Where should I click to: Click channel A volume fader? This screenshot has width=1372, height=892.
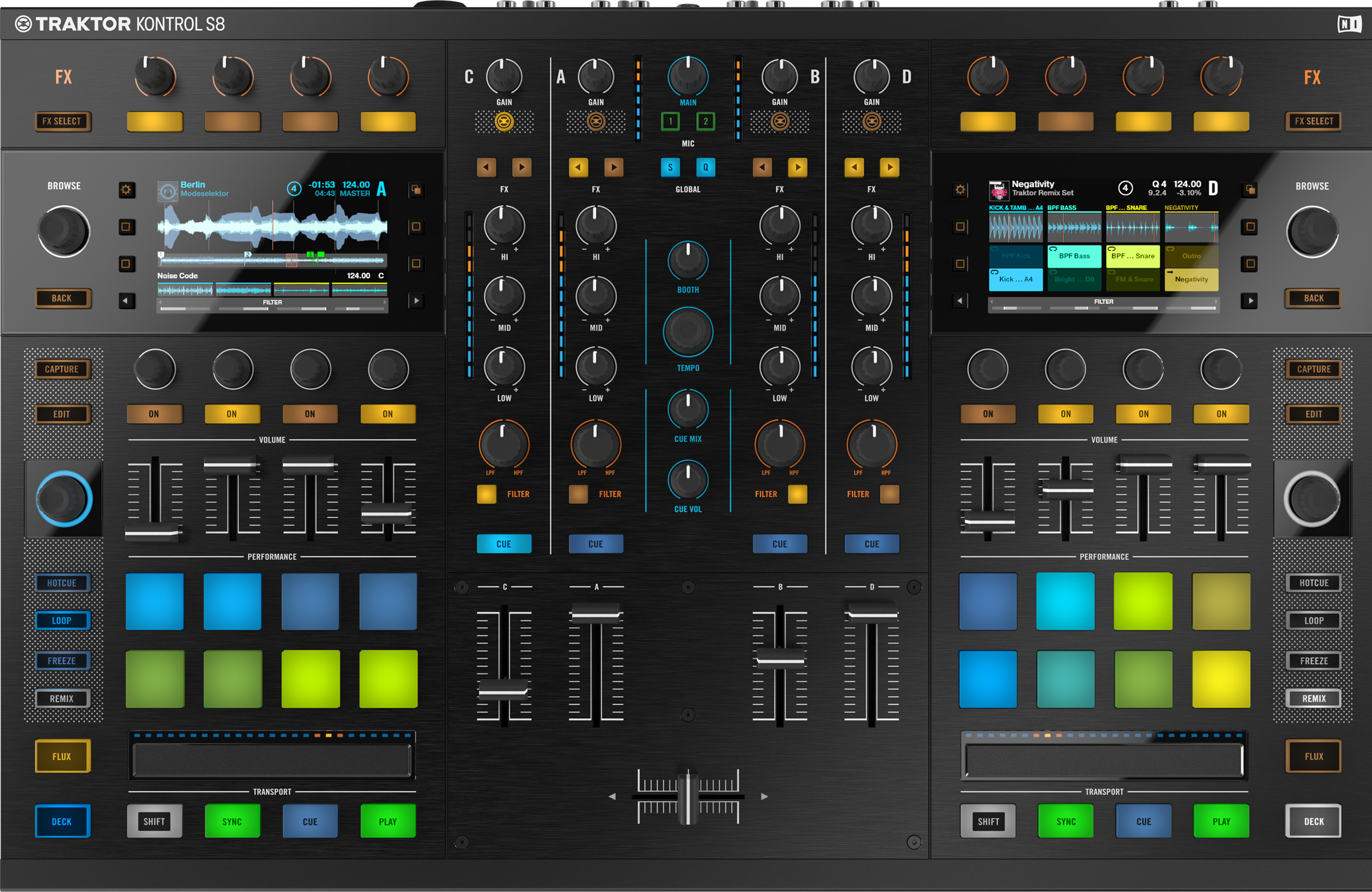[596, 614]
